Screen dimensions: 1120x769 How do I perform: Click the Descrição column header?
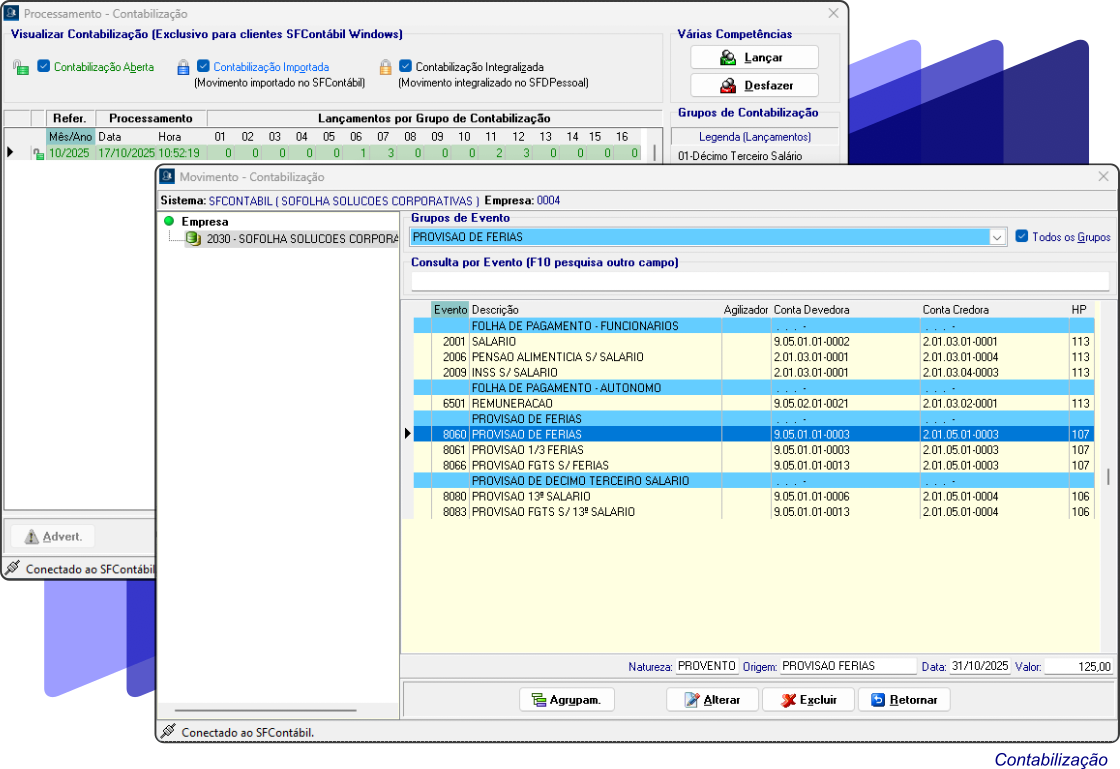point(495,310)
